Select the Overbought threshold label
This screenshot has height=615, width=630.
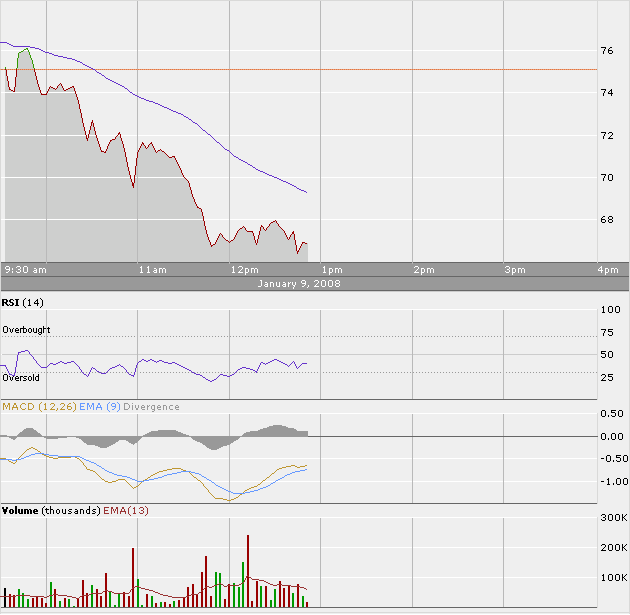(26, 329)
